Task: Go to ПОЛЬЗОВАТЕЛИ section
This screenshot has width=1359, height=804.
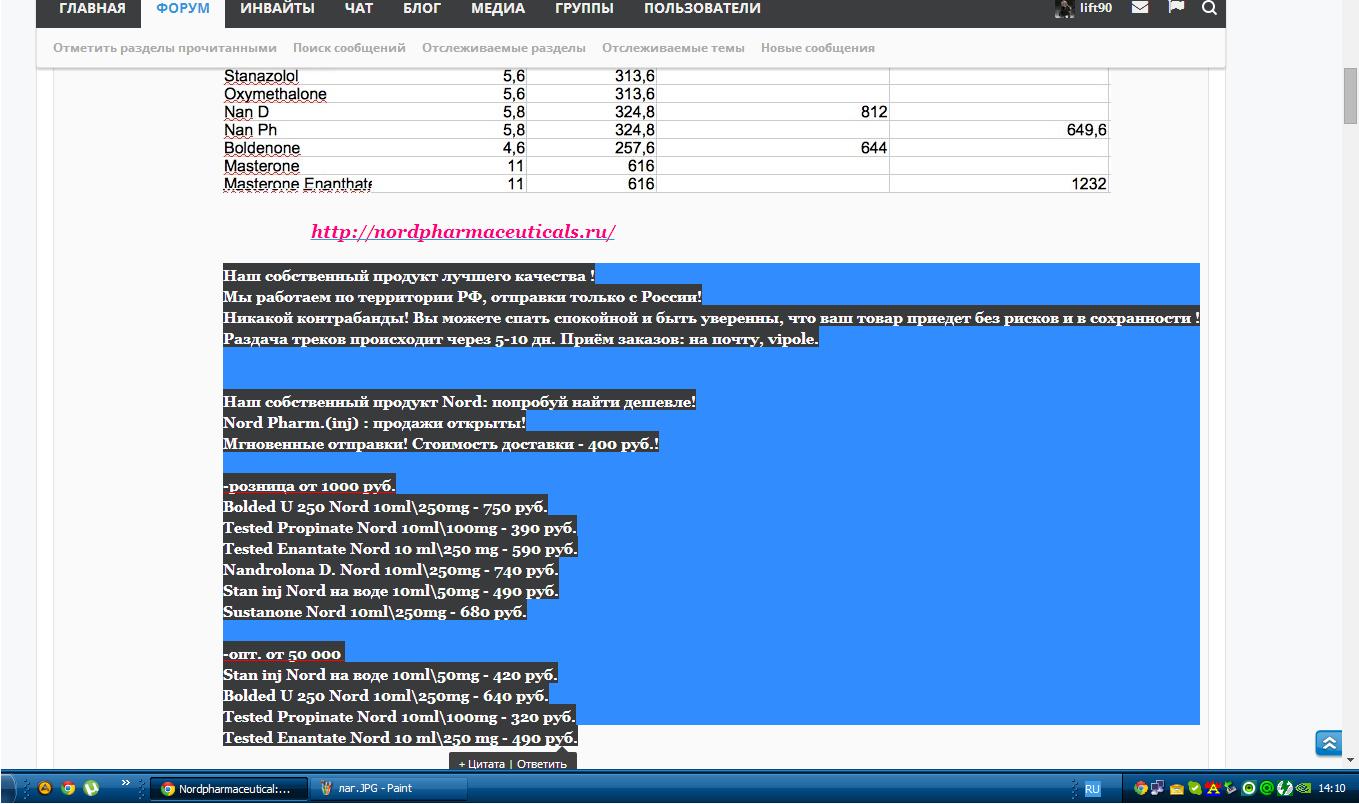Action: [x=702, y=9]
